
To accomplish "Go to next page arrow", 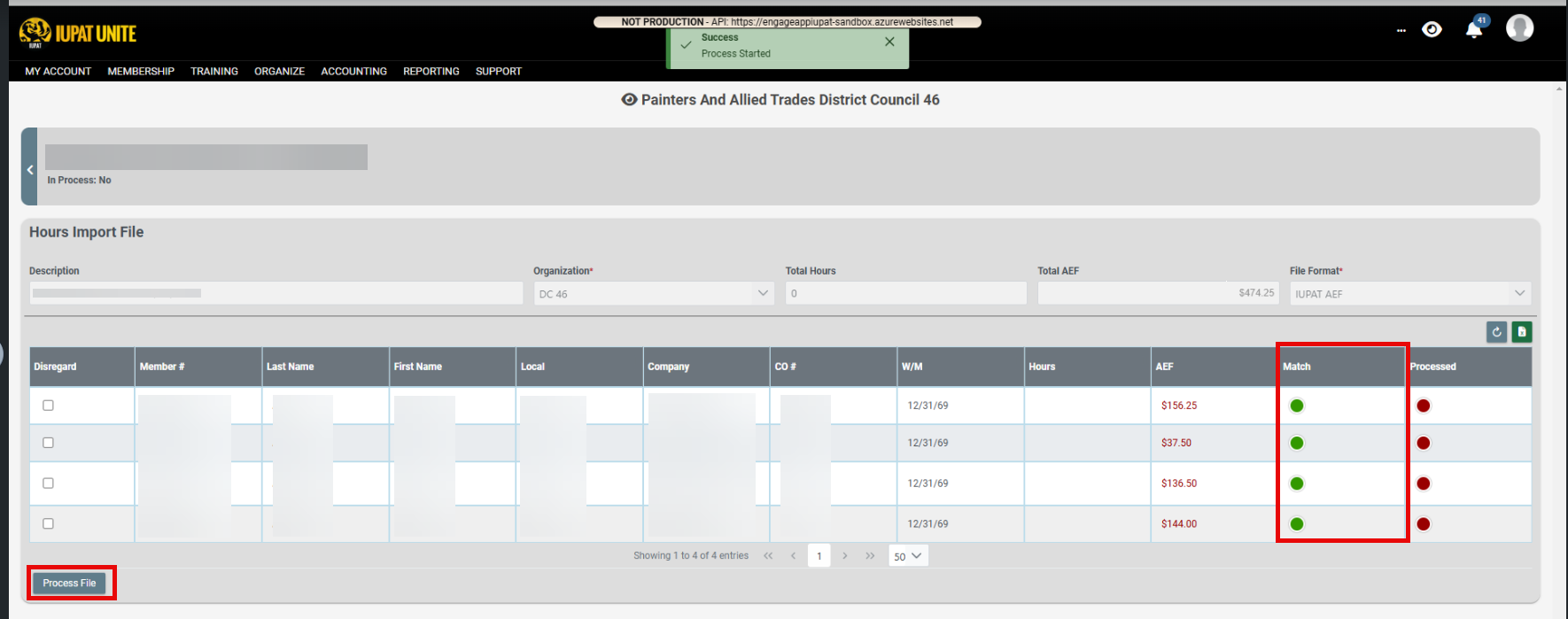I will [845, 556].
